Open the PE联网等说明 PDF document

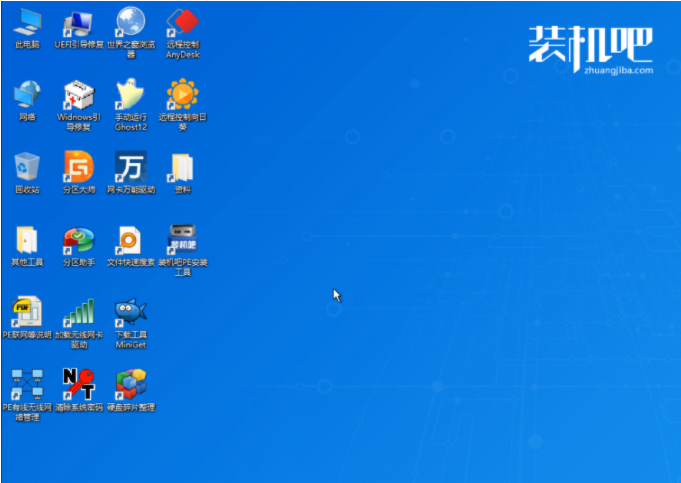pyautogui.click(x=27, y=312)
